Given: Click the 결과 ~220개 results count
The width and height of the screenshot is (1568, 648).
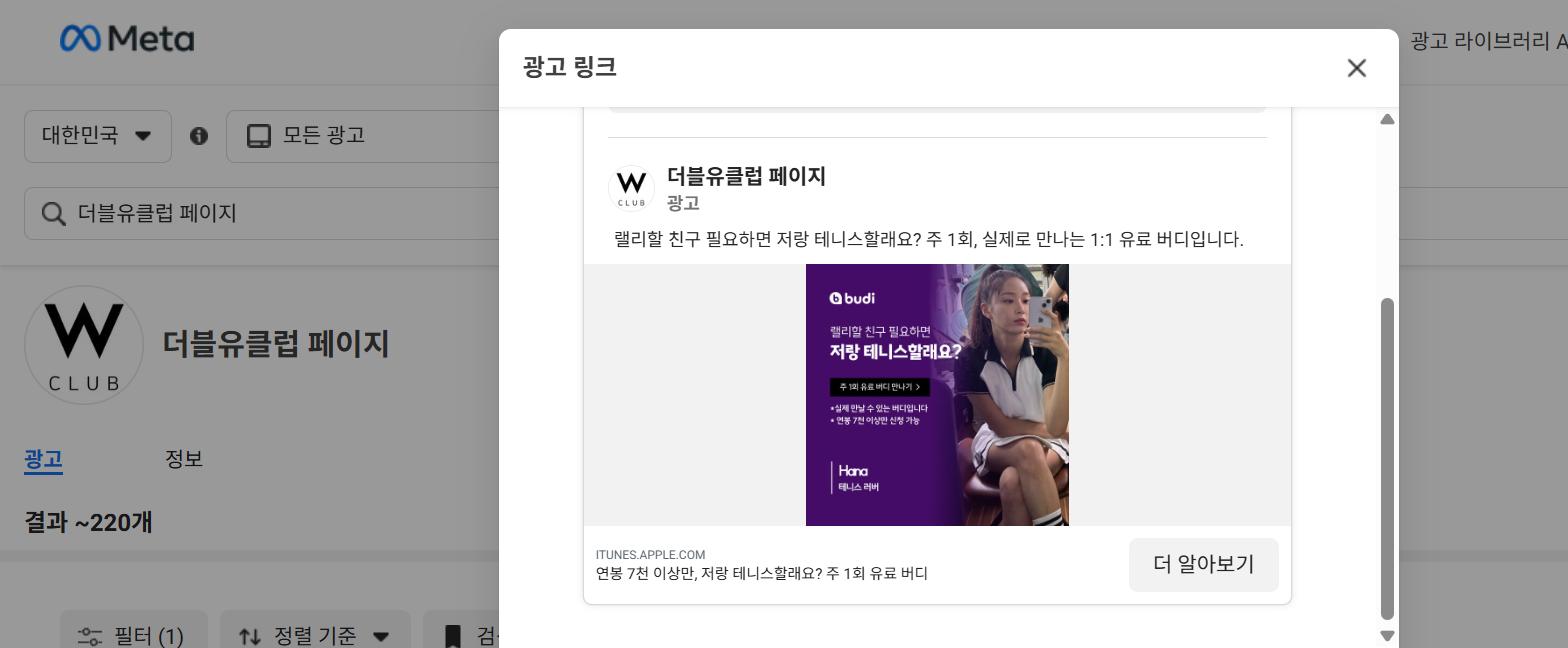Looking at the screenshot, I should click(x=88, y=522).
